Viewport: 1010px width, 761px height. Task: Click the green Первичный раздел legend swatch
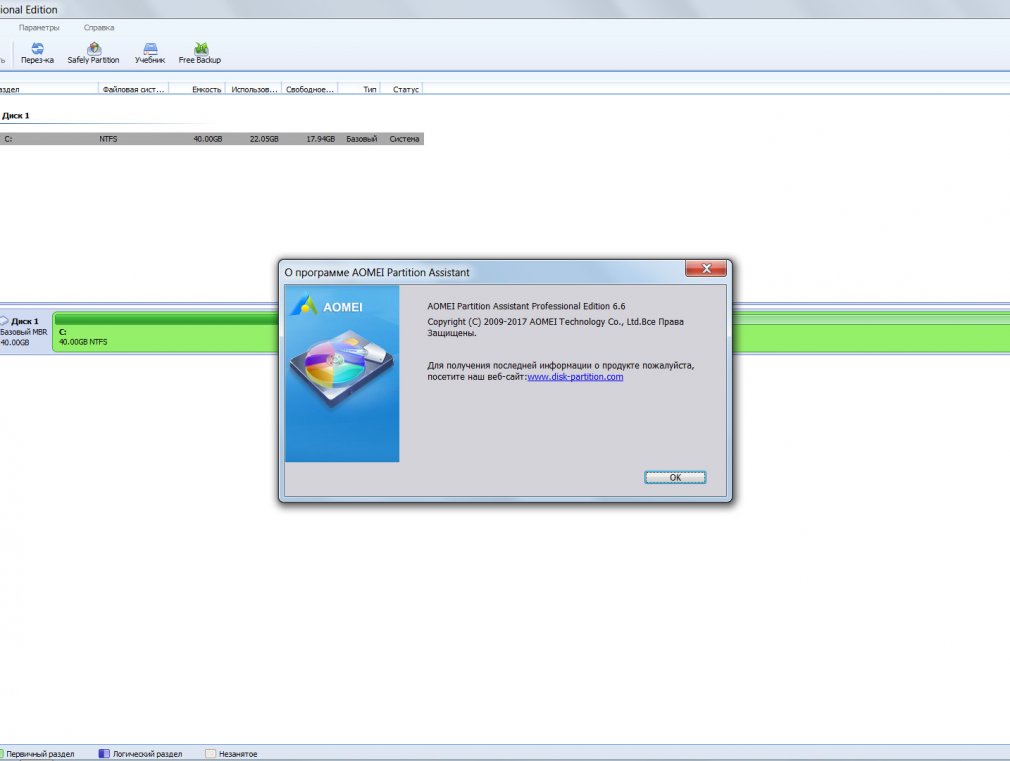click(x=2, y=754)
